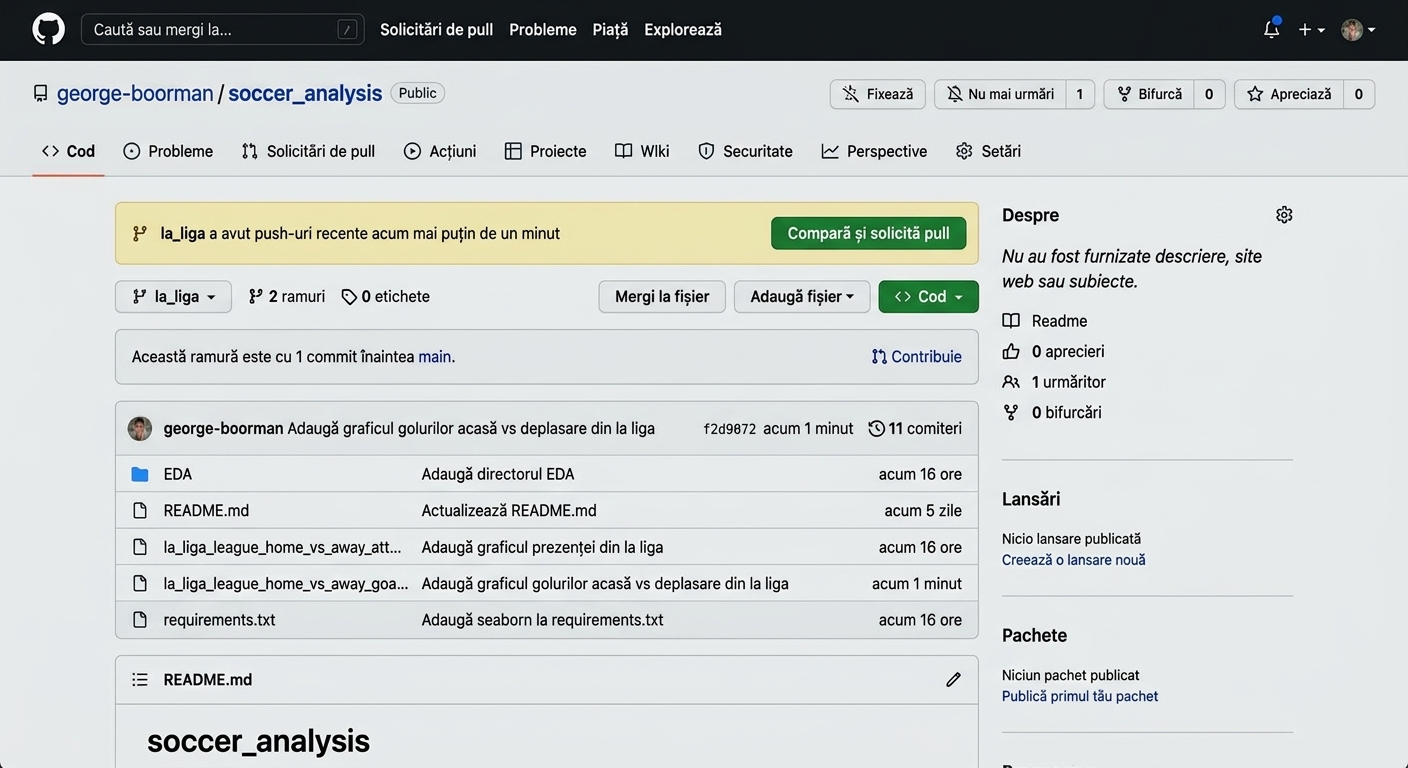Click the search or jump-to field

pyautogui.click(x=222, y=29)
